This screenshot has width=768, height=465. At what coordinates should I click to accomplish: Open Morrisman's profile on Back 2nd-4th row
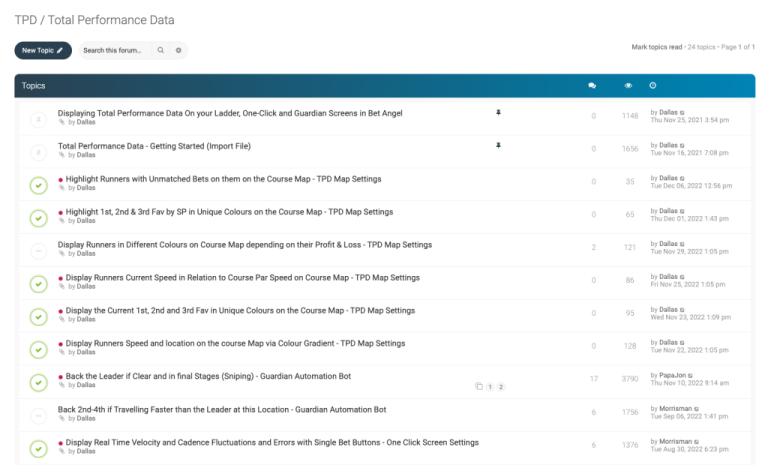677,408
